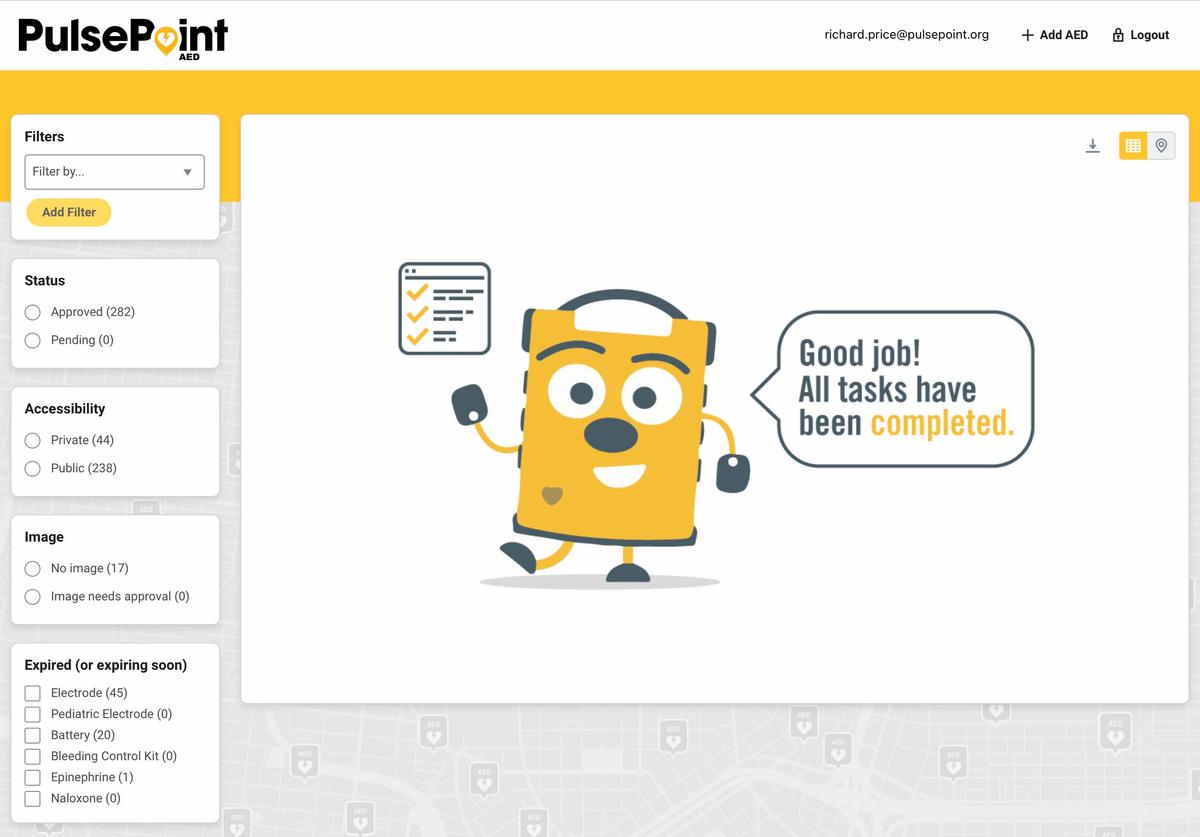This screenshot has height=837, width=1200.
Task: Select the Pending (0) status radio
Action: (32, 340)
